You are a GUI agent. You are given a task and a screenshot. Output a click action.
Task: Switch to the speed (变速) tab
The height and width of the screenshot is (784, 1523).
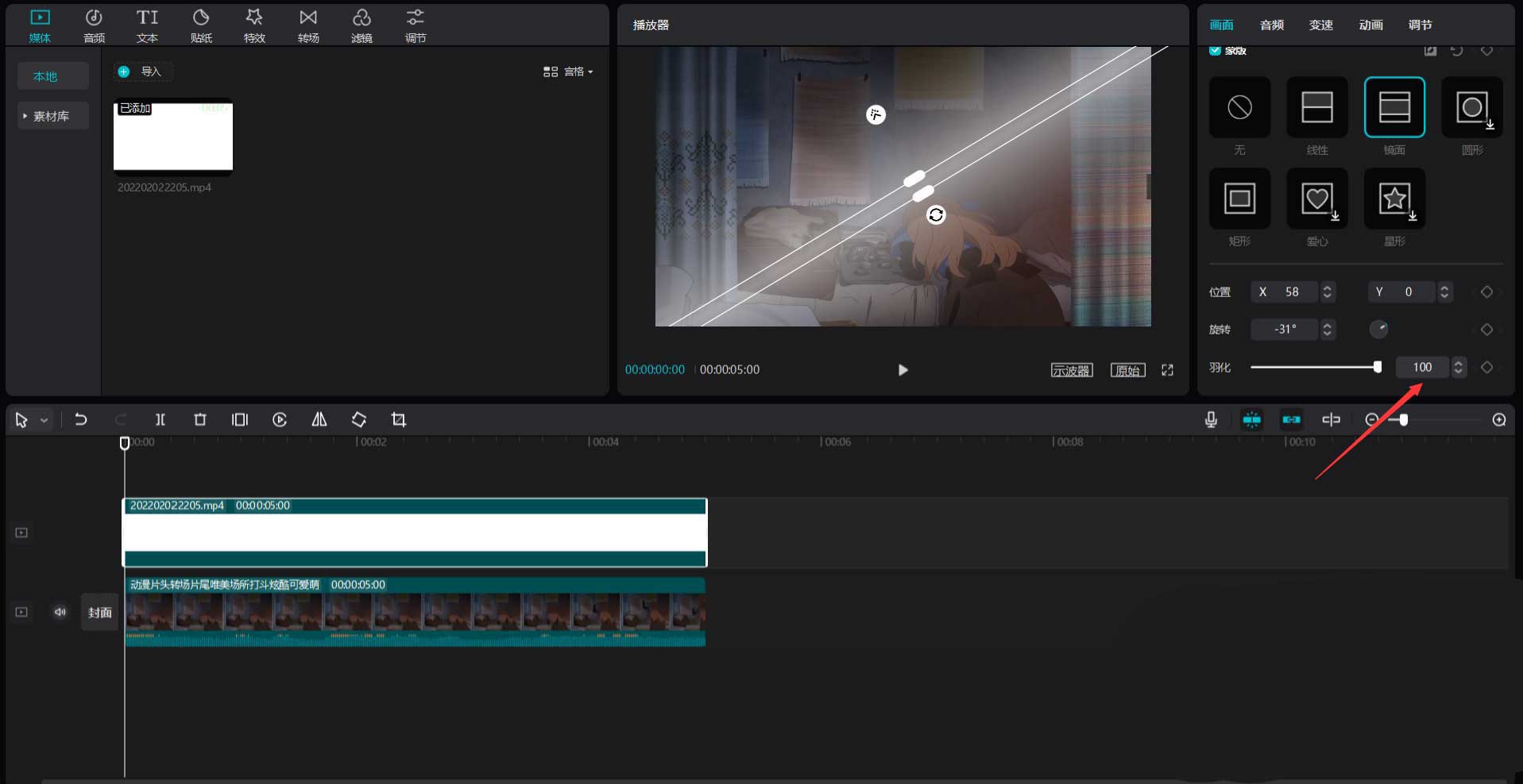pyautogui.click(x=1320, y=25)
